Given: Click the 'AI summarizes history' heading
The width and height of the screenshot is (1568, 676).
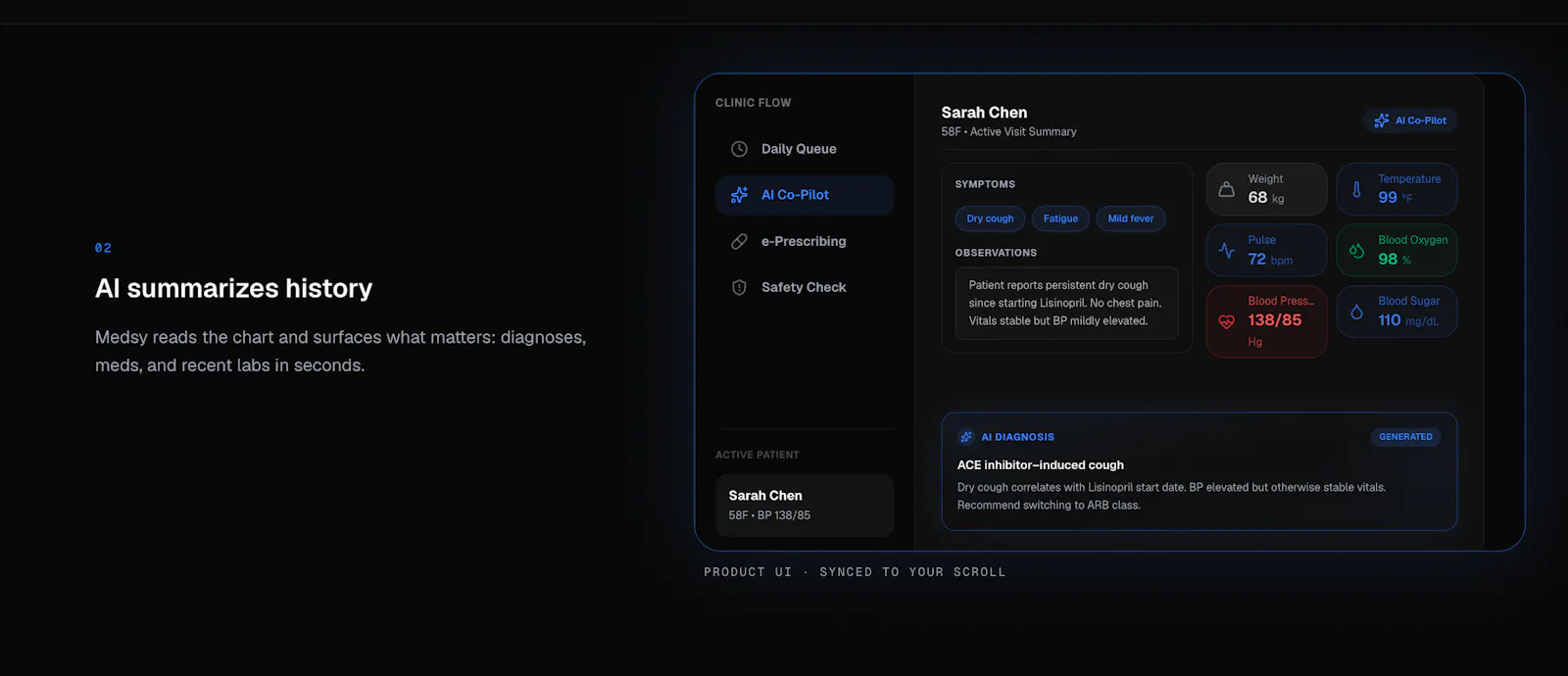Looking at the screenshot, I should [234, 288].
